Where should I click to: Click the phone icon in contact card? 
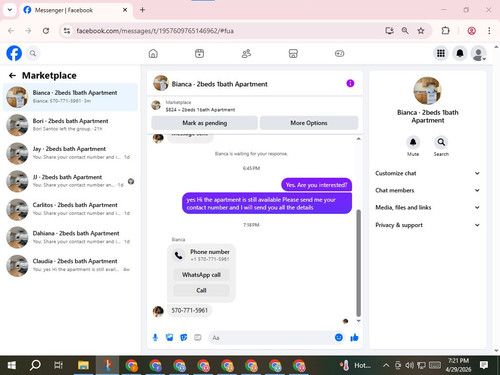click(x=179, y=255)
